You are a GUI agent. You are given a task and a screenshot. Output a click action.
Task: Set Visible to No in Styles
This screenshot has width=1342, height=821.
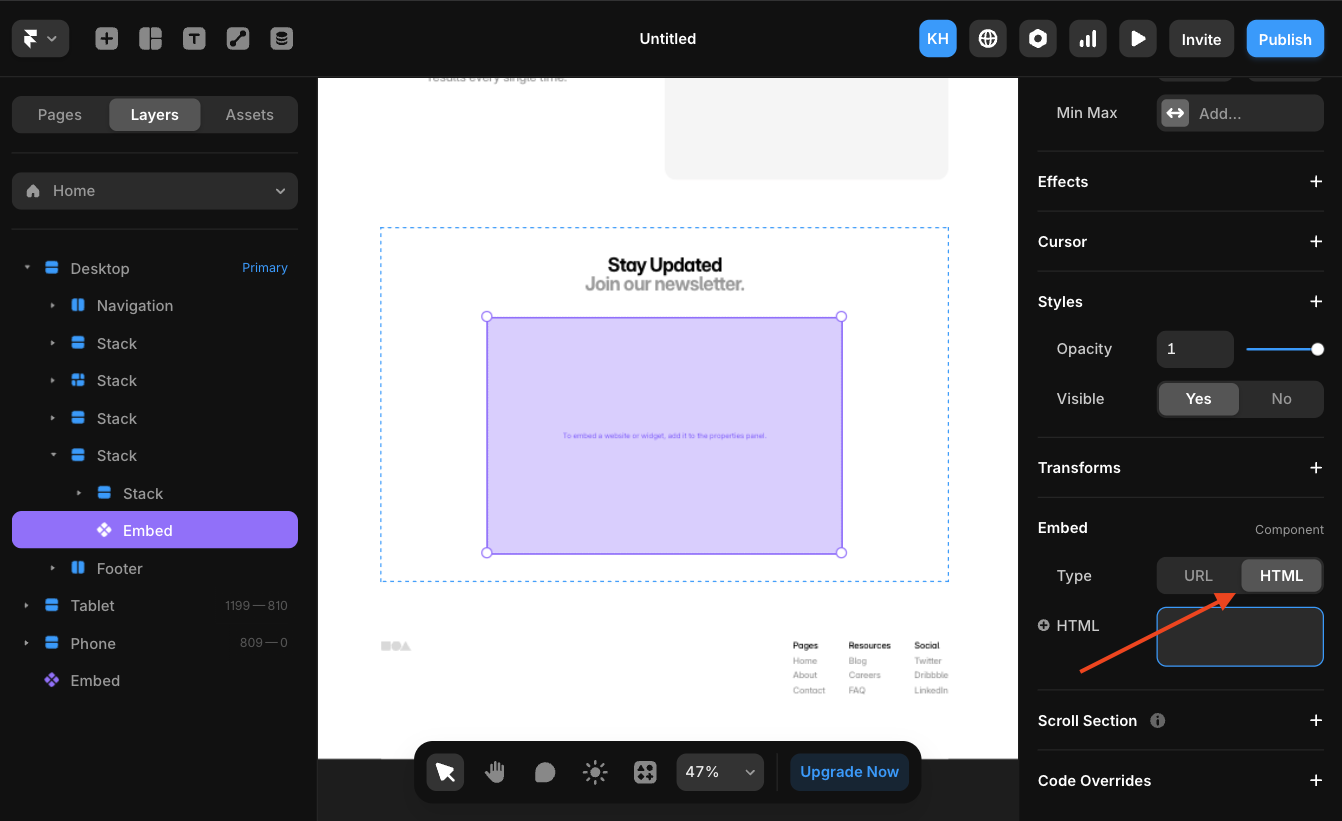pyautogui.click(x=1281, y=398)
